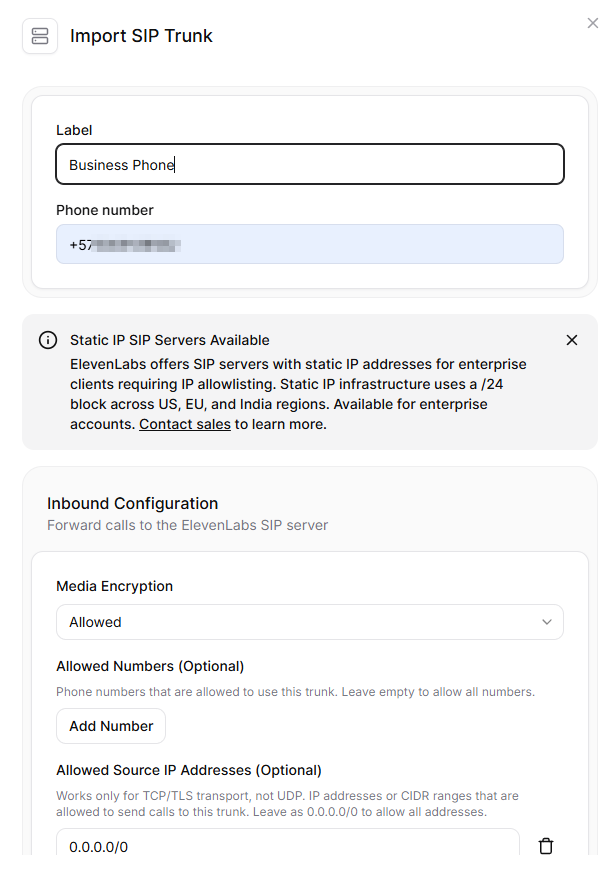
Task: Click the chevron on the Allowed dropdown
Action: 547,622
